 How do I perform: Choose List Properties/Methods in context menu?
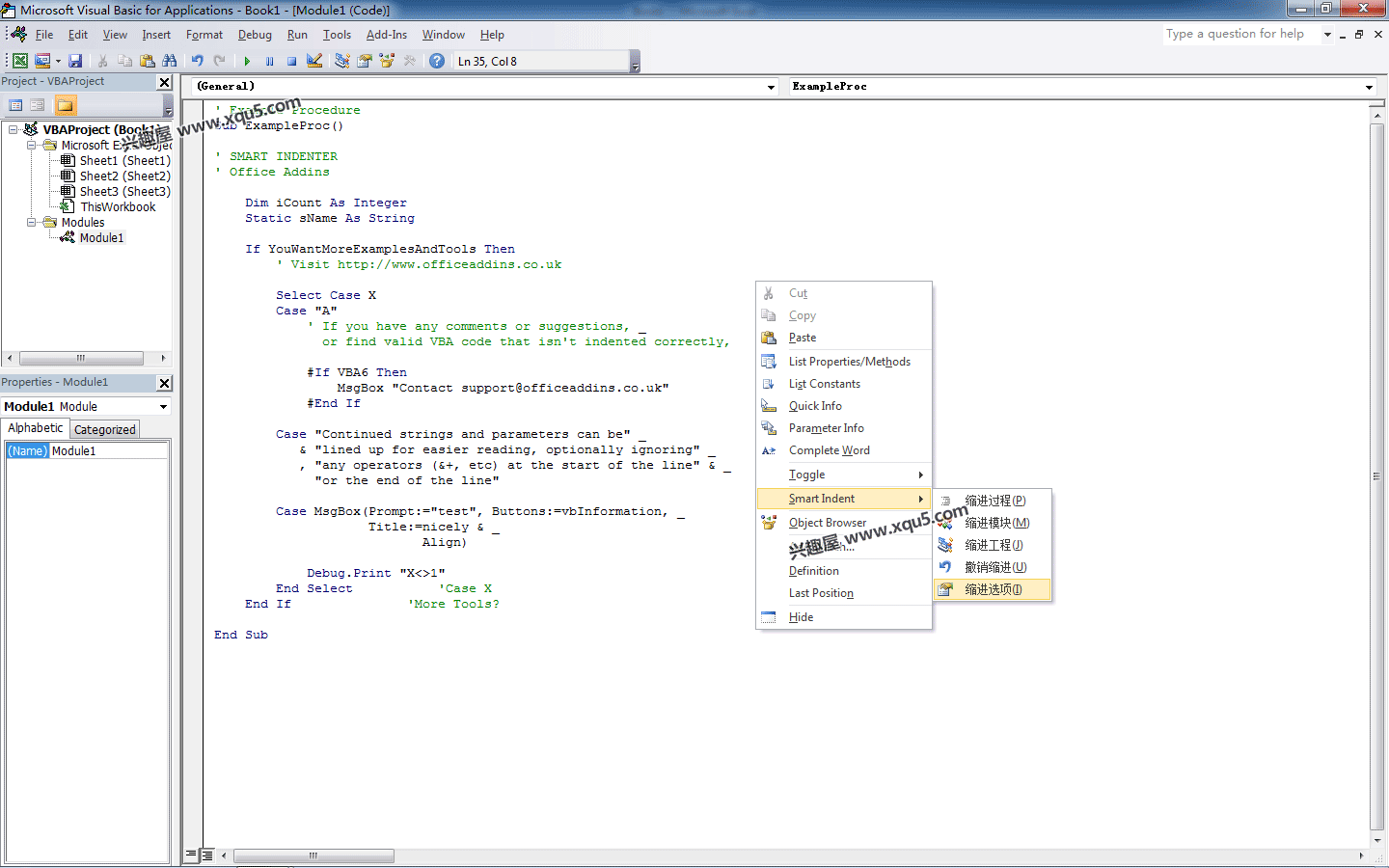click(844, 362)
